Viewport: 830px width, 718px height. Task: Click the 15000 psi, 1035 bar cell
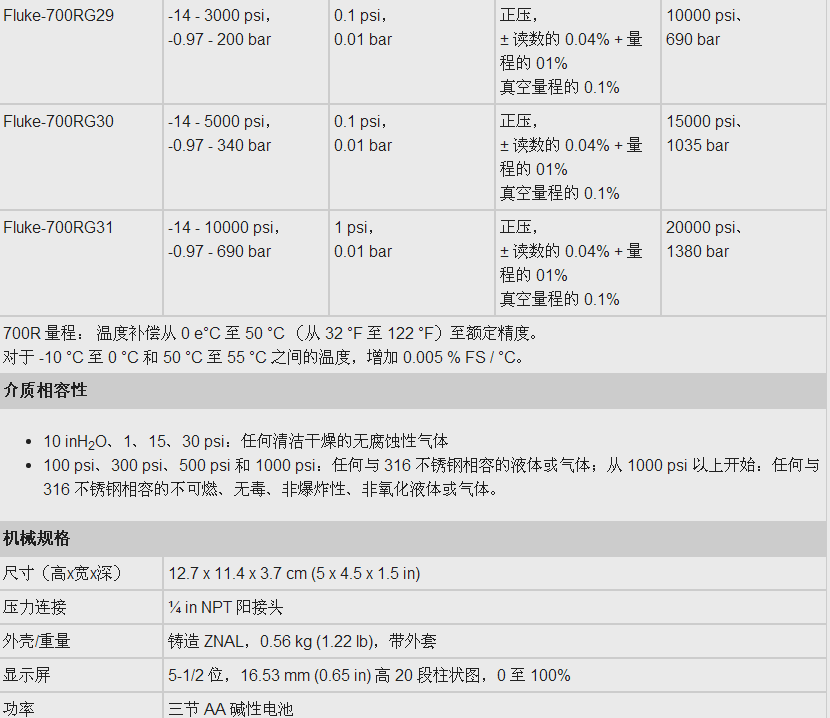point(704,134)
